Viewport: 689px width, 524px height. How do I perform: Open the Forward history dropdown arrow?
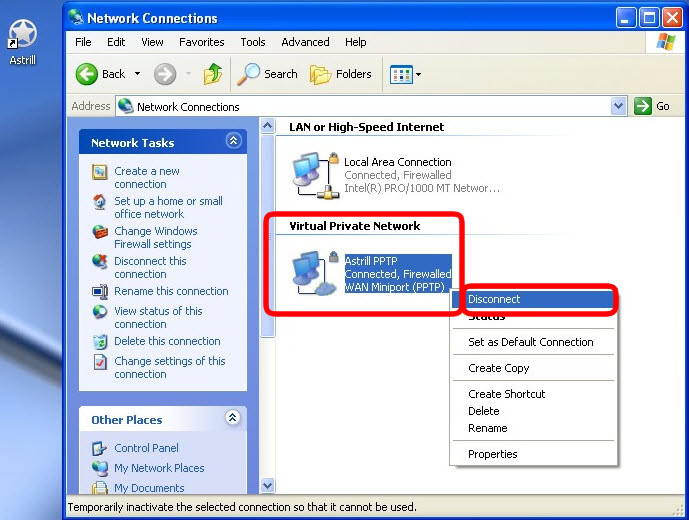tap(189, 74)
